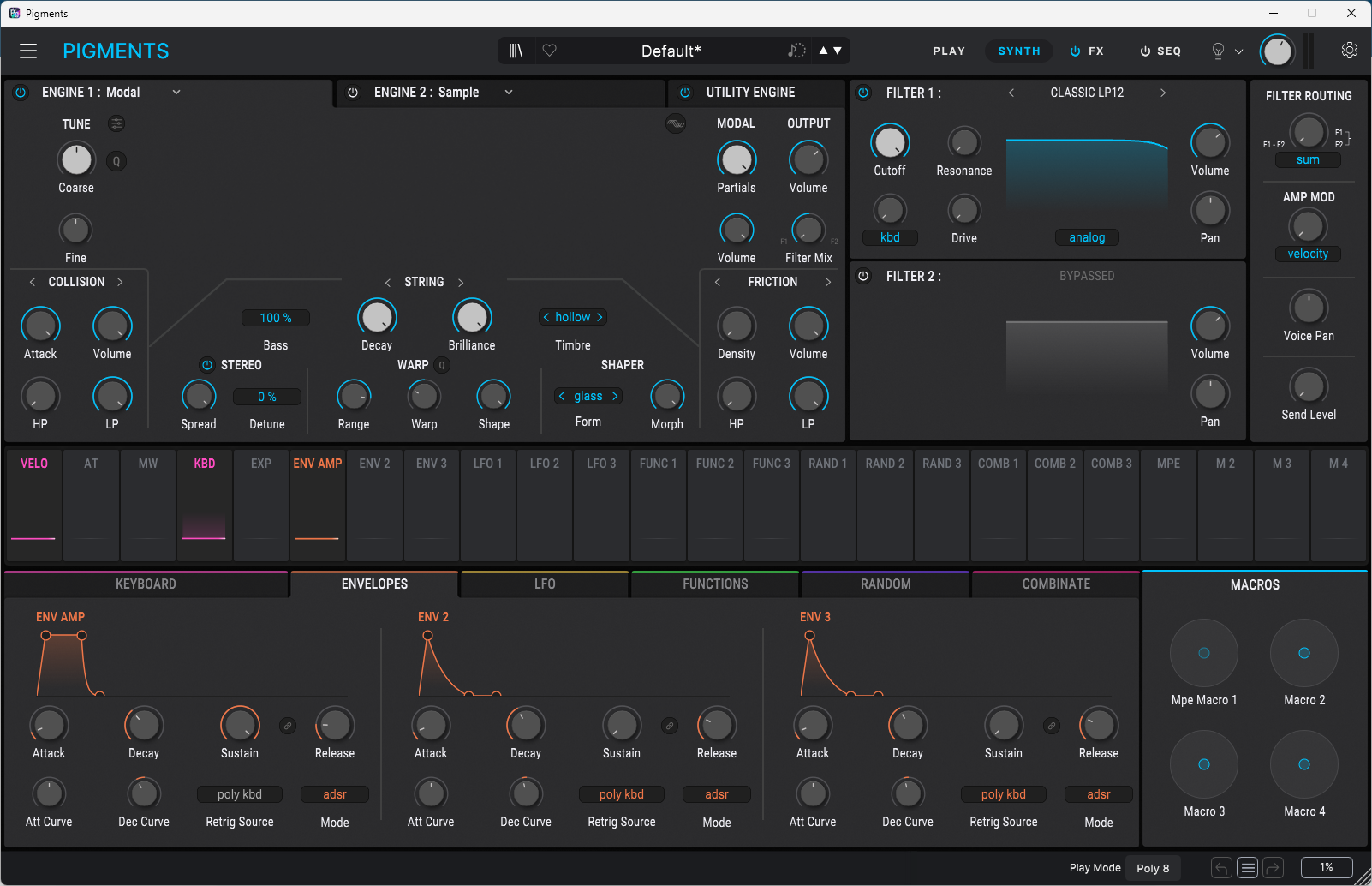Open the settings gear icon
Screen dimensions: 1372x886
coord(1350,51)
